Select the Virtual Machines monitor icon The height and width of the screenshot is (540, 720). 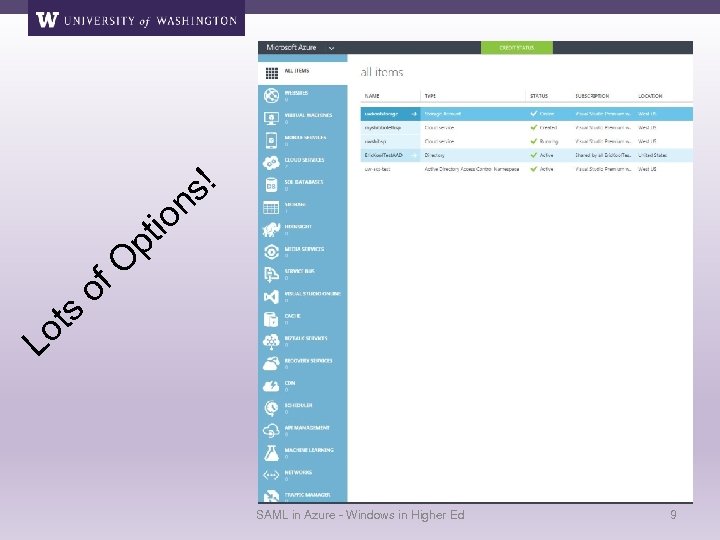click(271, 118)
